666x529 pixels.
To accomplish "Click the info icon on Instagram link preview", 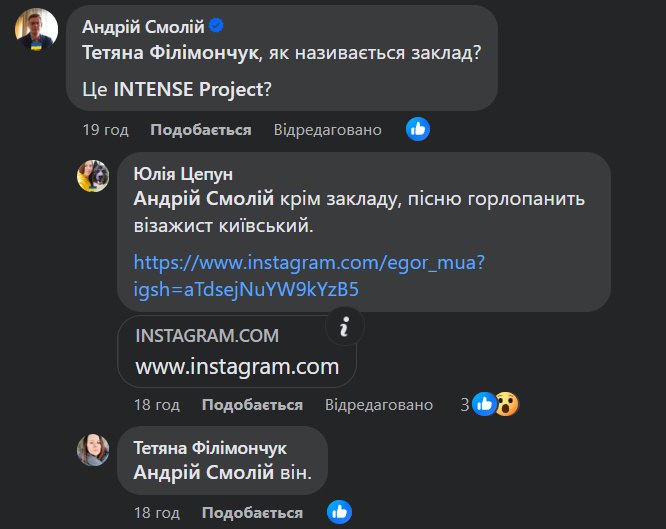I will pyautogui.click(x=344, y=327).
